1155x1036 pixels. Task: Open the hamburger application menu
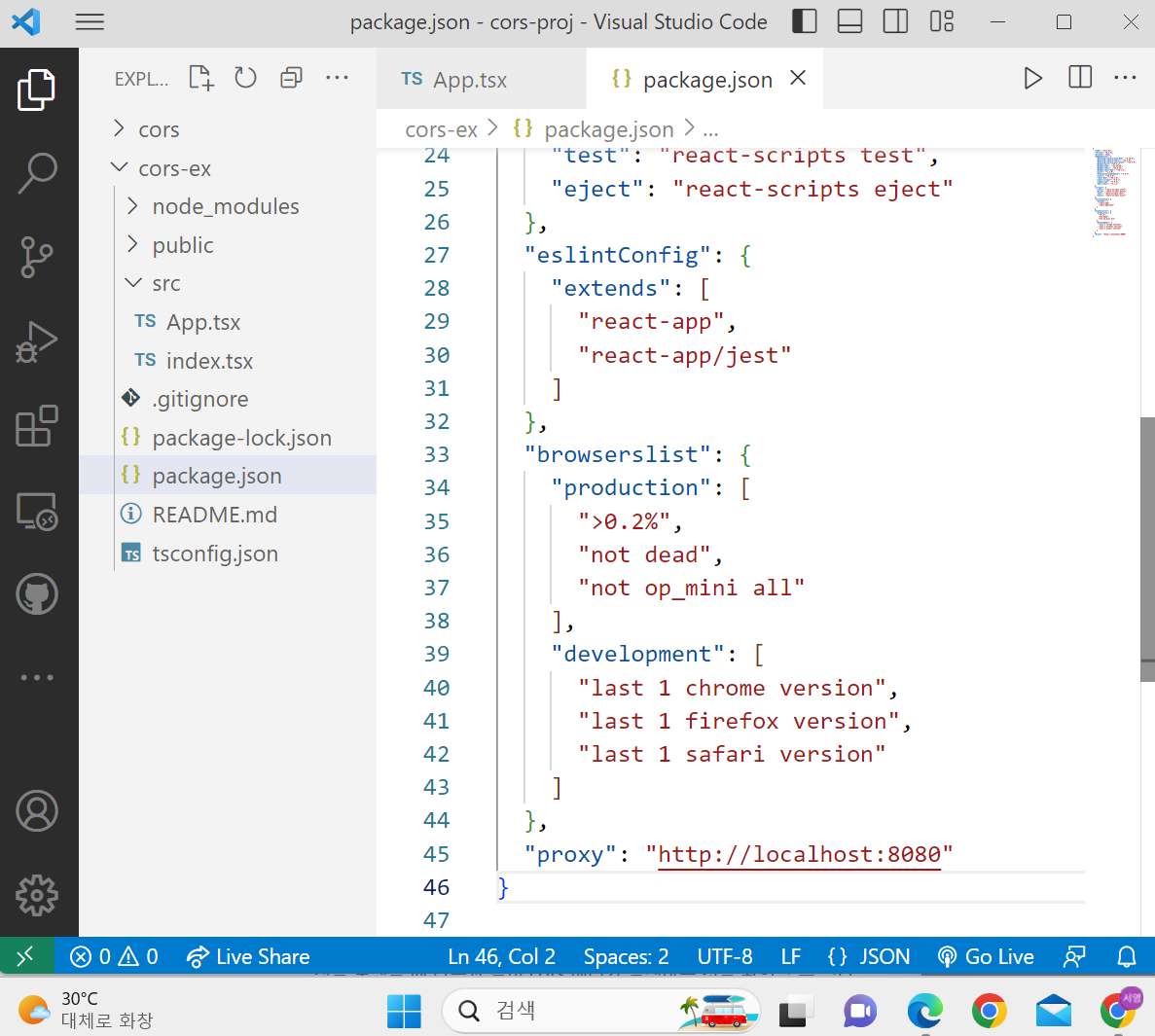click(x=90, y=22)
